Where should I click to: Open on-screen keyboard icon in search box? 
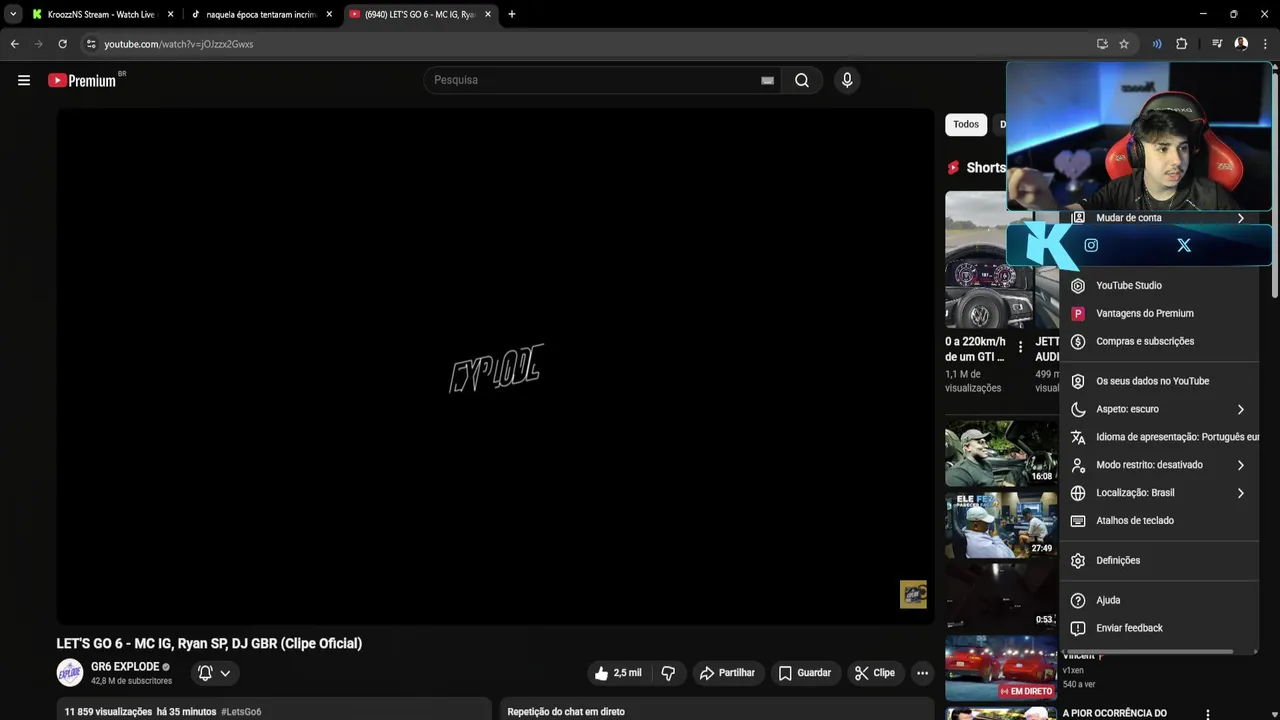point(767,80)
